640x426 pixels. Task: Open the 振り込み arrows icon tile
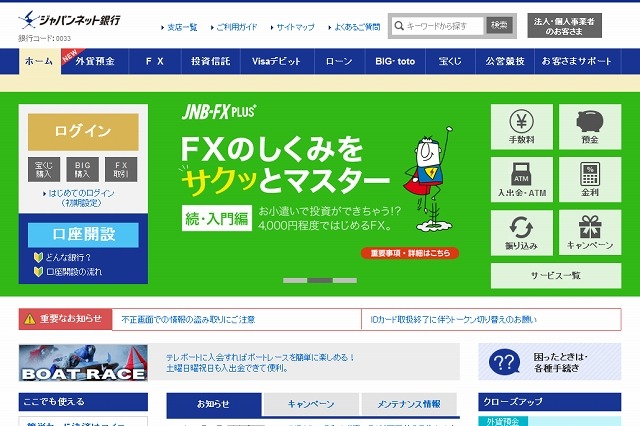pyautogui.click(x=522, y=233)
